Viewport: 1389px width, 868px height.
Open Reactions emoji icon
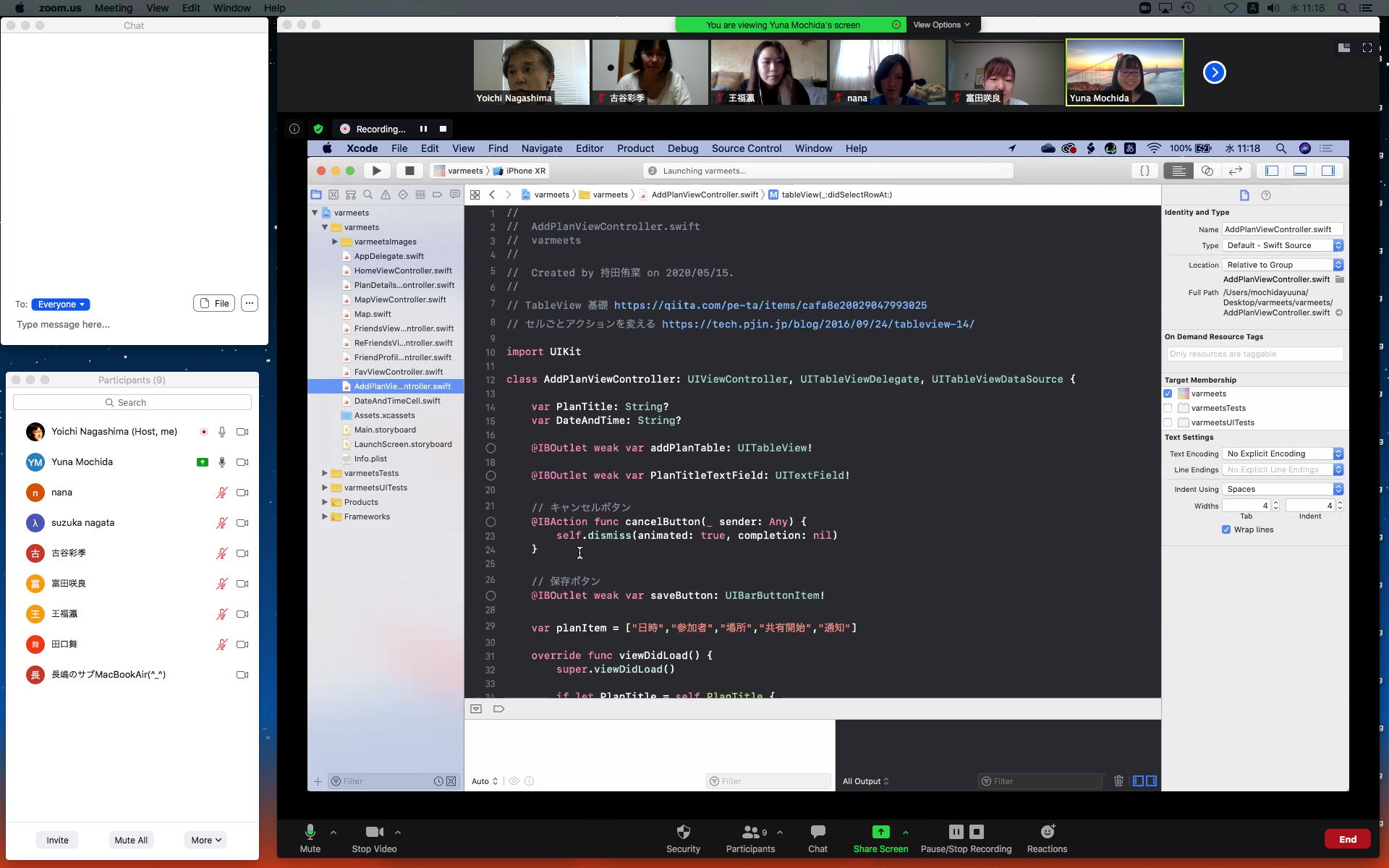[1047, 832]
